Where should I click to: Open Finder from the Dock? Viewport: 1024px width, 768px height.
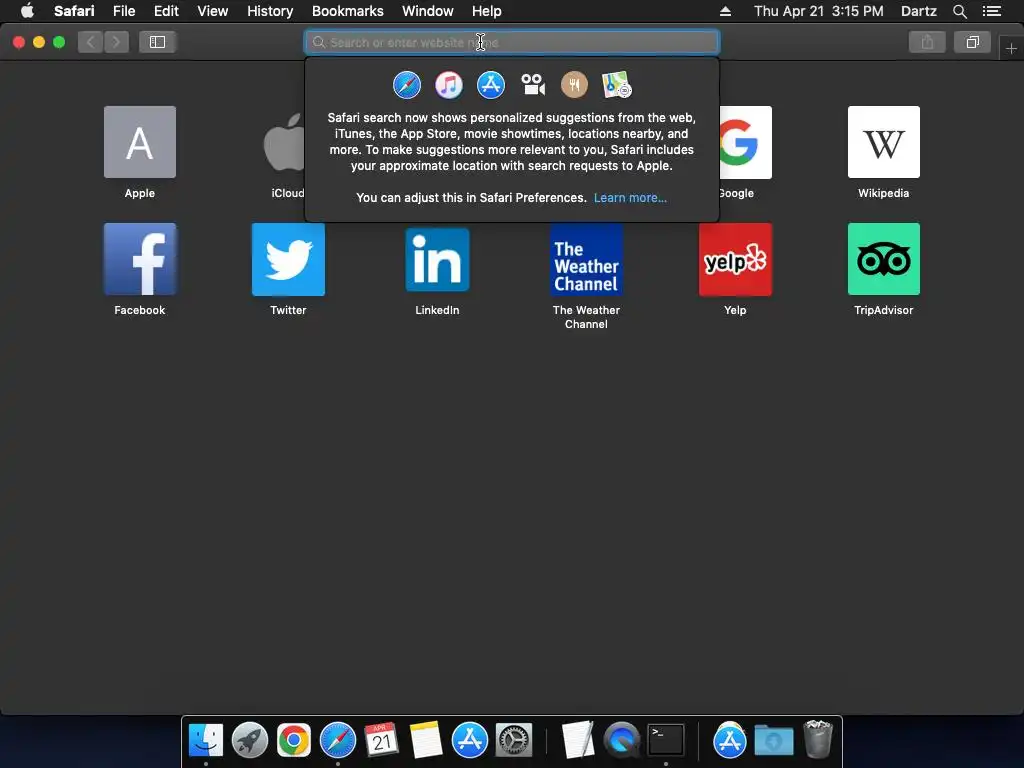pos(206,740)
